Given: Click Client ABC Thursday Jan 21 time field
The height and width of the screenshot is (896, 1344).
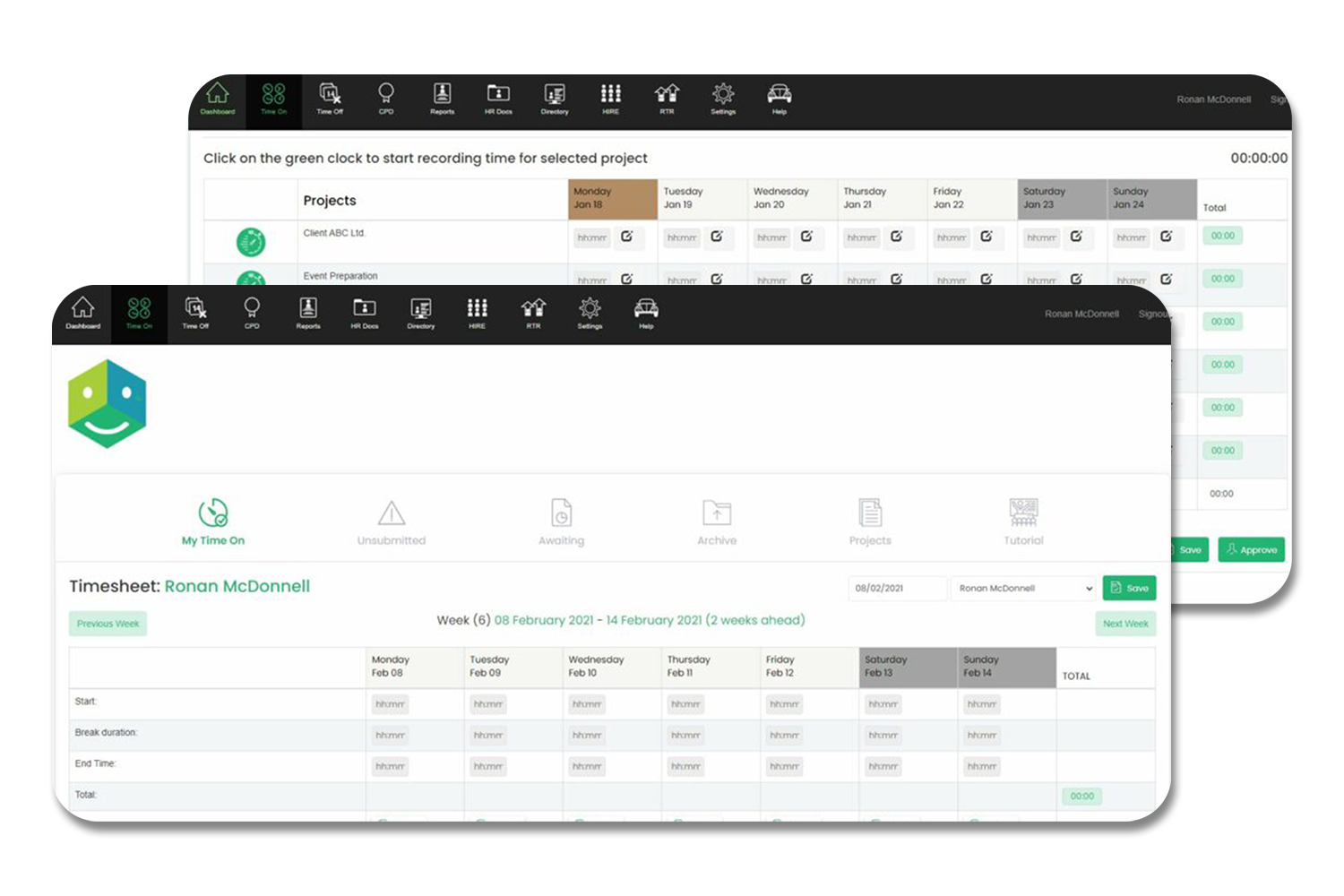Looking at the screenshot, I should pos(862,237).
